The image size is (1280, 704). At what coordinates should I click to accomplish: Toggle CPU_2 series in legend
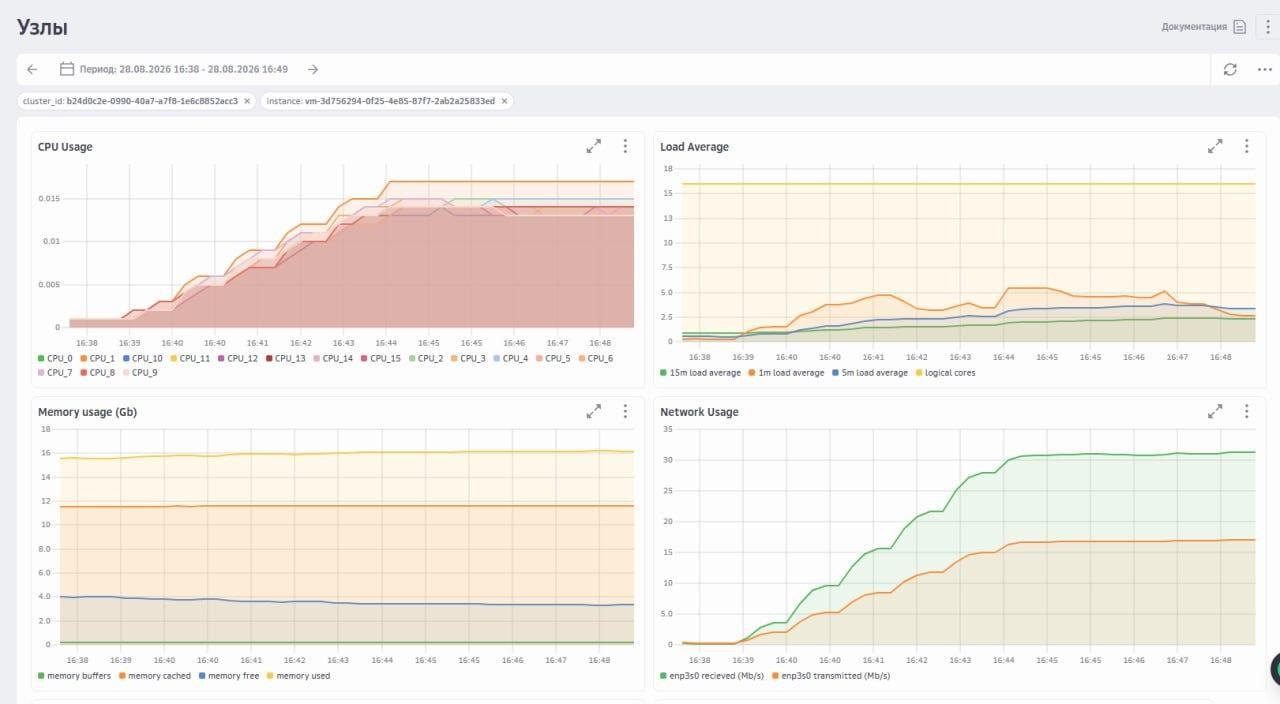(x=426, y=358)
